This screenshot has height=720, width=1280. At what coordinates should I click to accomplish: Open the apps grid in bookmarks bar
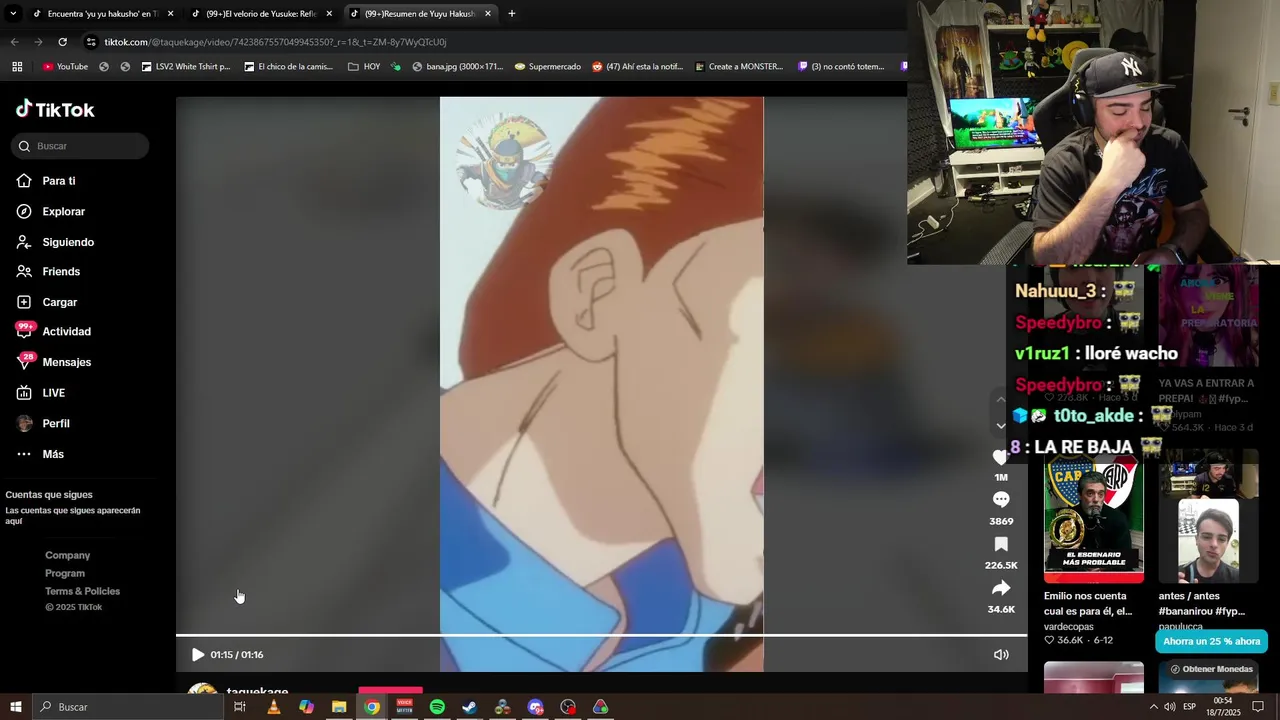pyautogui.click(x=17, y=67)
